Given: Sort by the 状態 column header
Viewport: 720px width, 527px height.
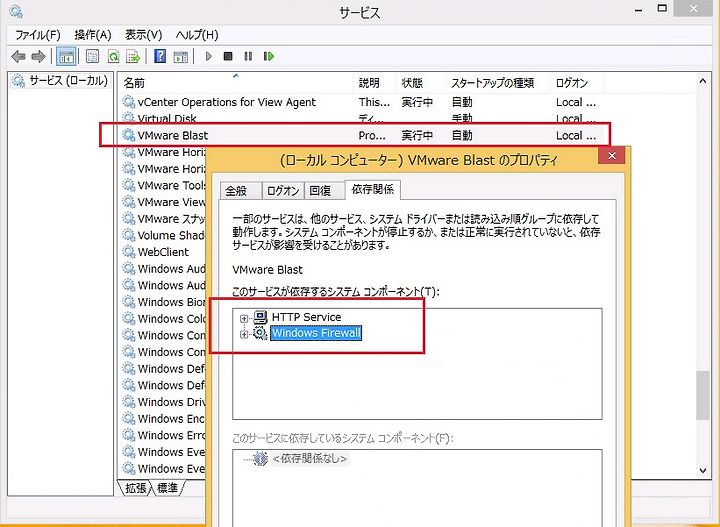Looking at the screenshot, I should click(420, 83).
